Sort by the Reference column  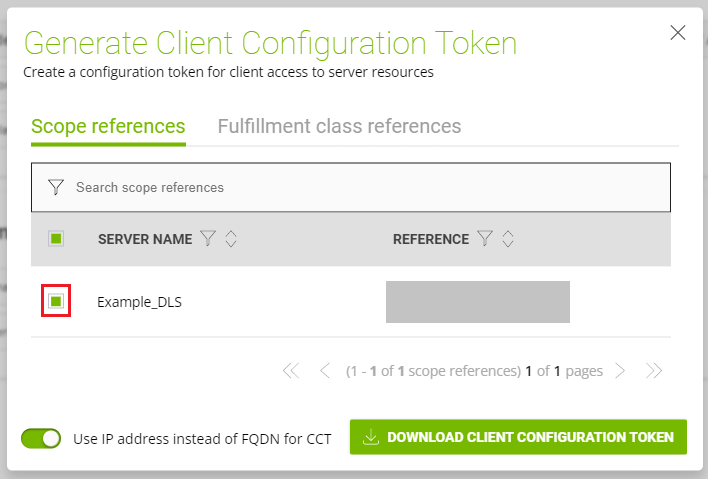[508, 239]
